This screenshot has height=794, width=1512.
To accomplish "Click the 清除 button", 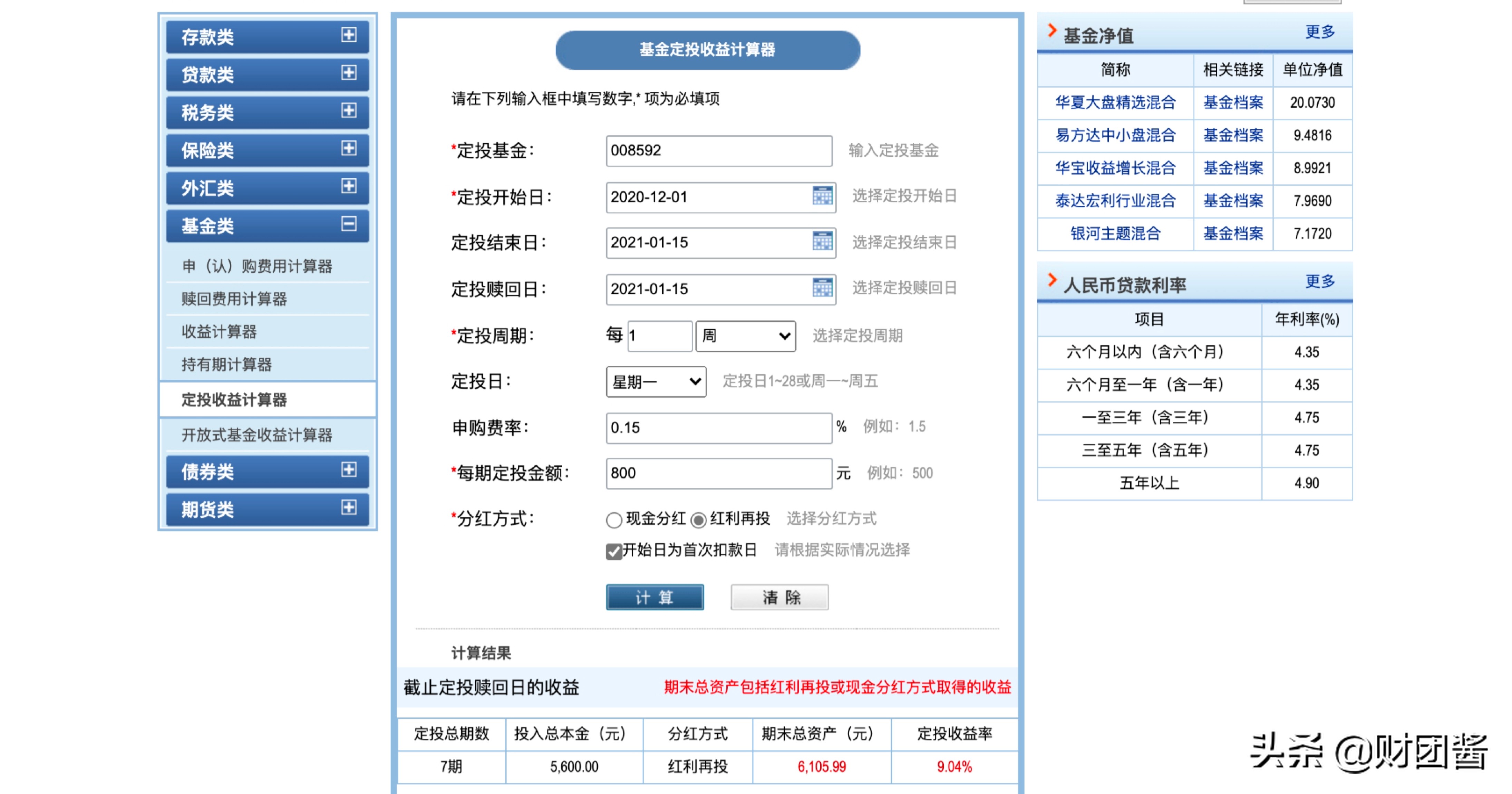I will pyautogui.click(x=779, y=597).
